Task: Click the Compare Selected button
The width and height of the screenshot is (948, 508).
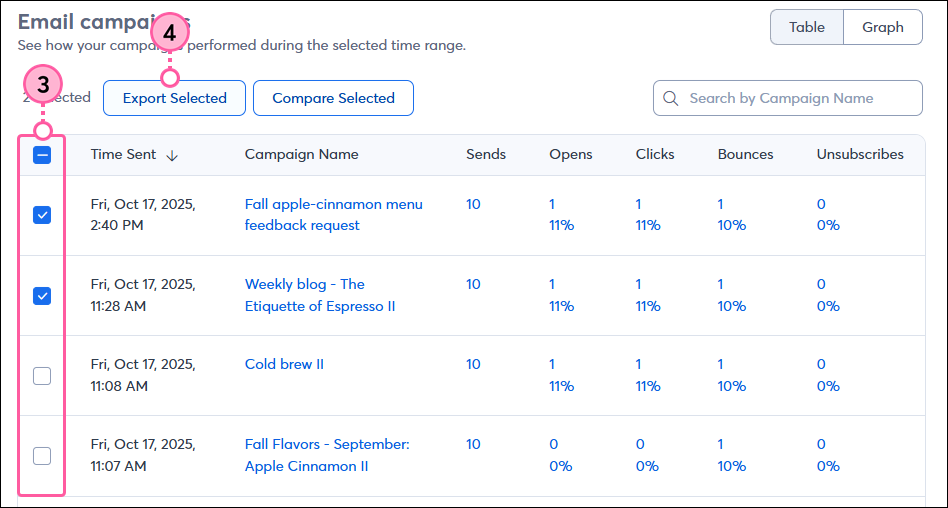Action: coord(333,98)
